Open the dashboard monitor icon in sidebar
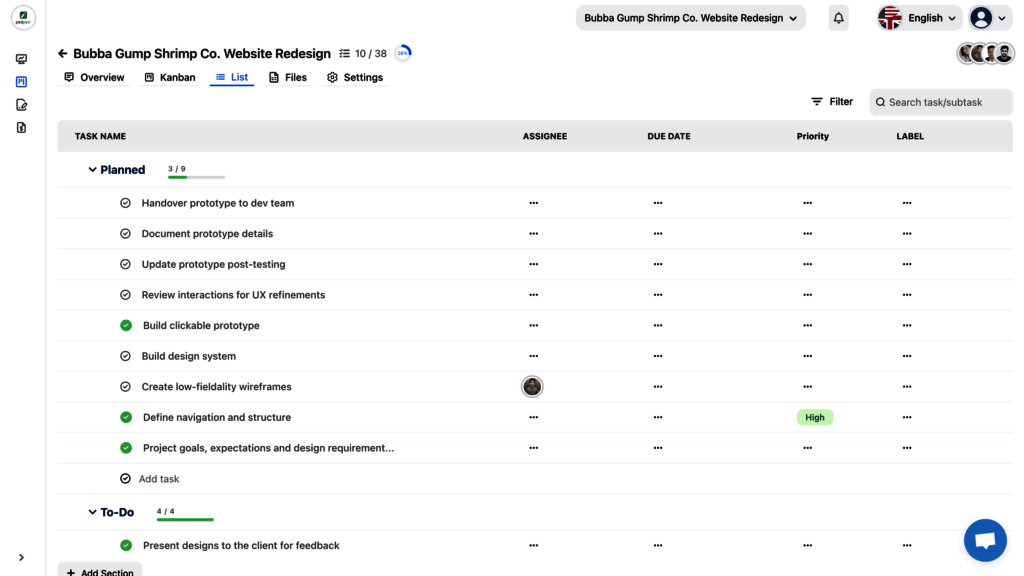 [x=21, y=60]
